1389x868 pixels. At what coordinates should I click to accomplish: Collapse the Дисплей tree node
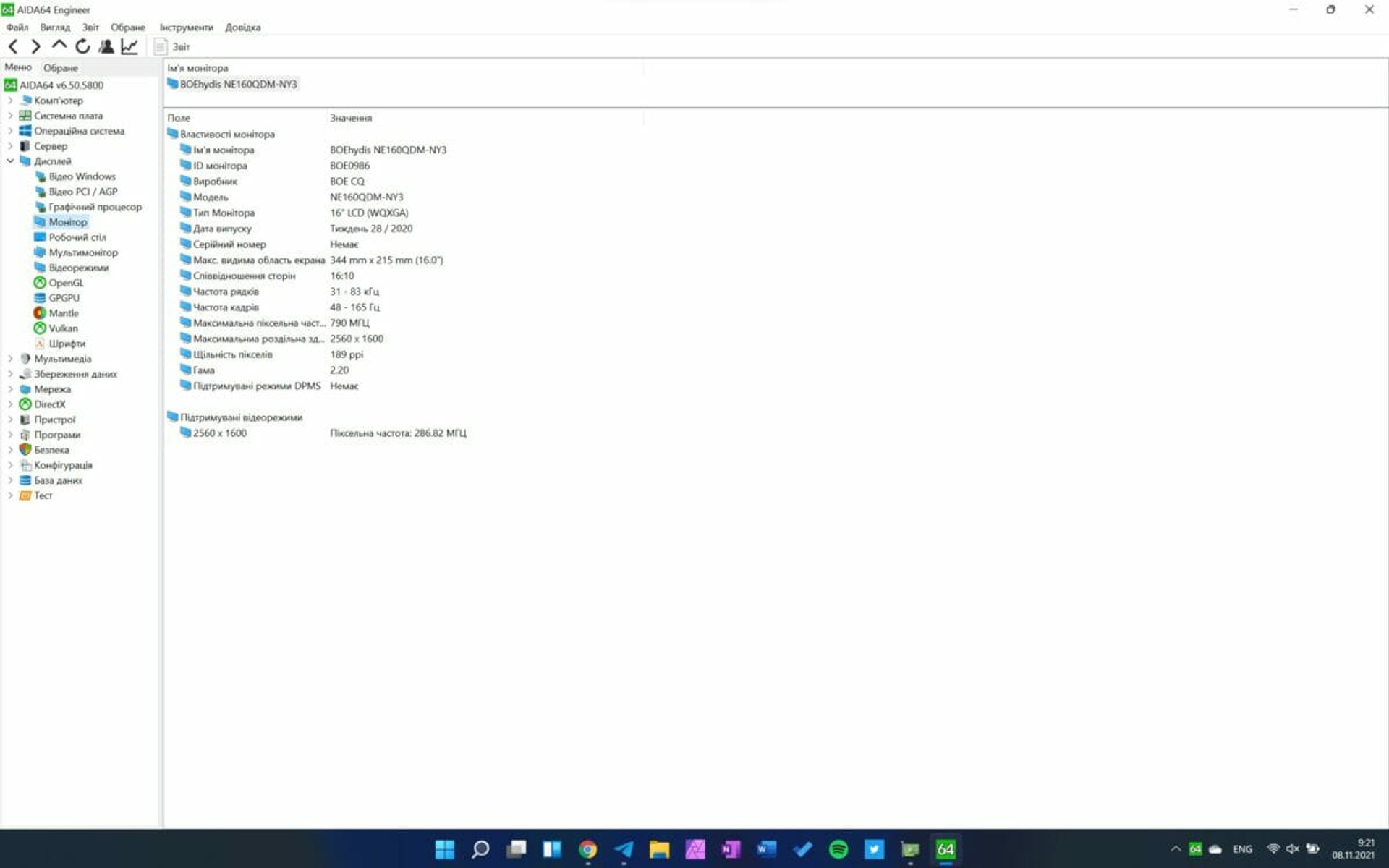(x=10, y=161)
